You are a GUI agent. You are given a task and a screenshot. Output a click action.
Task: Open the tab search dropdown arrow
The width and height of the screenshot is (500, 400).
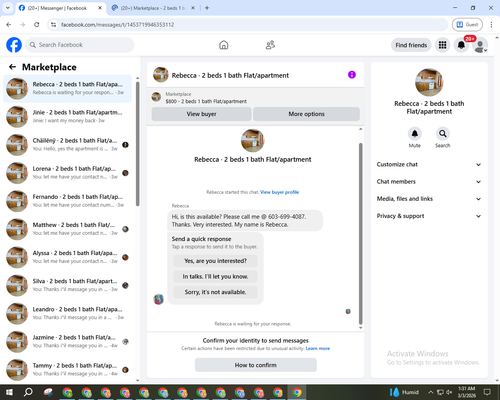pyautogui.click(x=7, y=8)
